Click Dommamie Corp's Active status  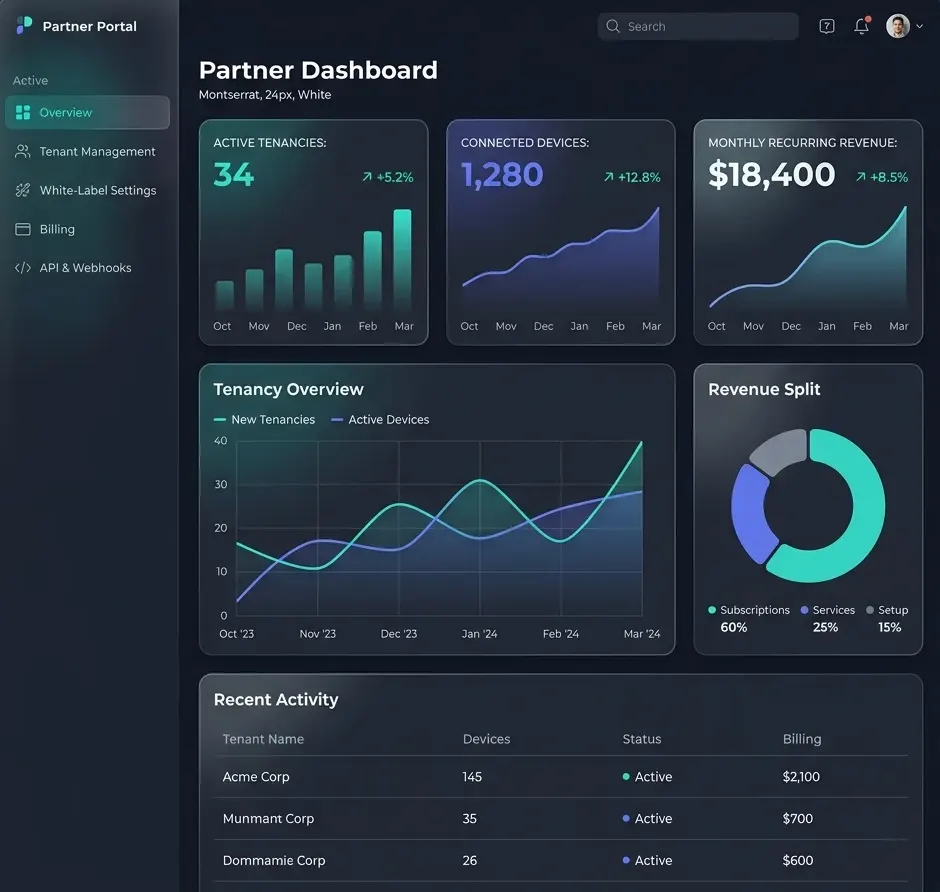[647, 860]
